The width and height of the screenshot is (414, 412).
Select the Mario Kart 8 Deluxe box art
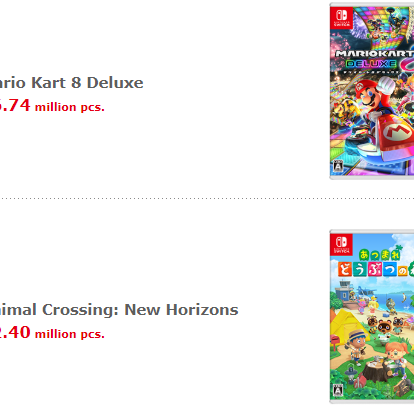click(x=372, y=91)
